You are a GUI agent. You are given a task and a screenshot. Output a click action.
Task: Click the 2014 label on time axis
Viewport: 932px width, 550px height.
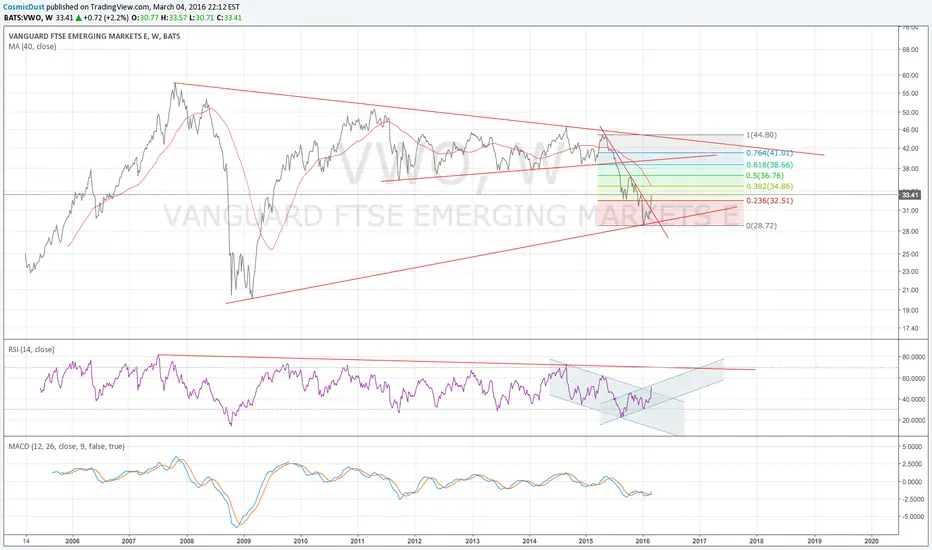pos(530,541)
